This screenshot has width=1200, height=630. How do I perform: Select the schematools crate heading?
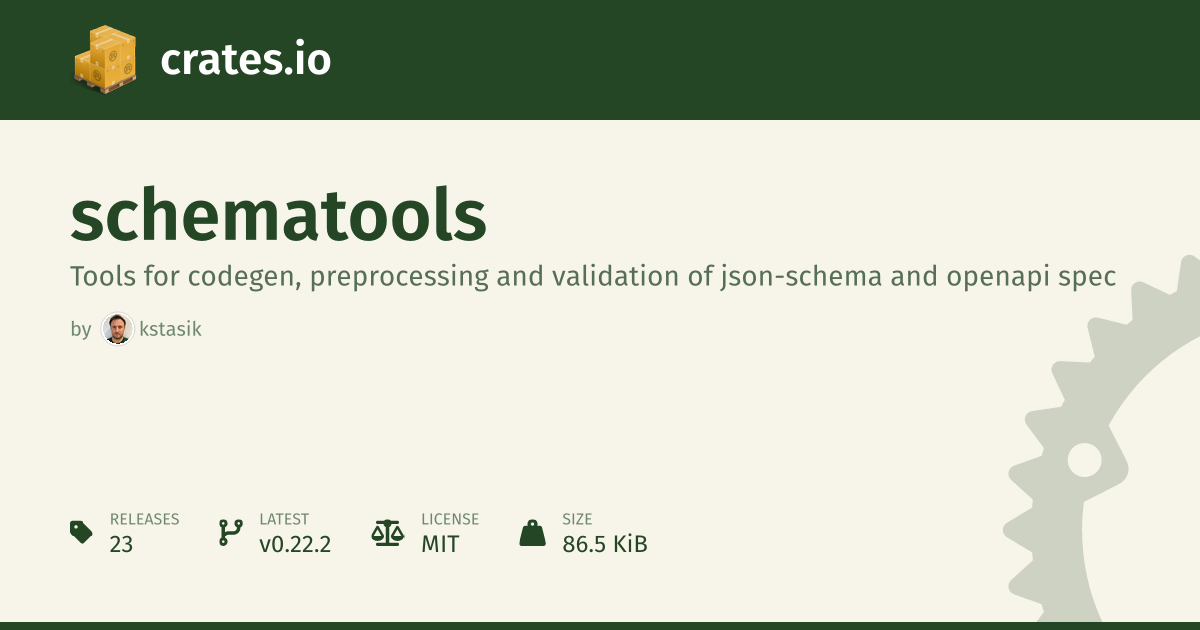278,216
